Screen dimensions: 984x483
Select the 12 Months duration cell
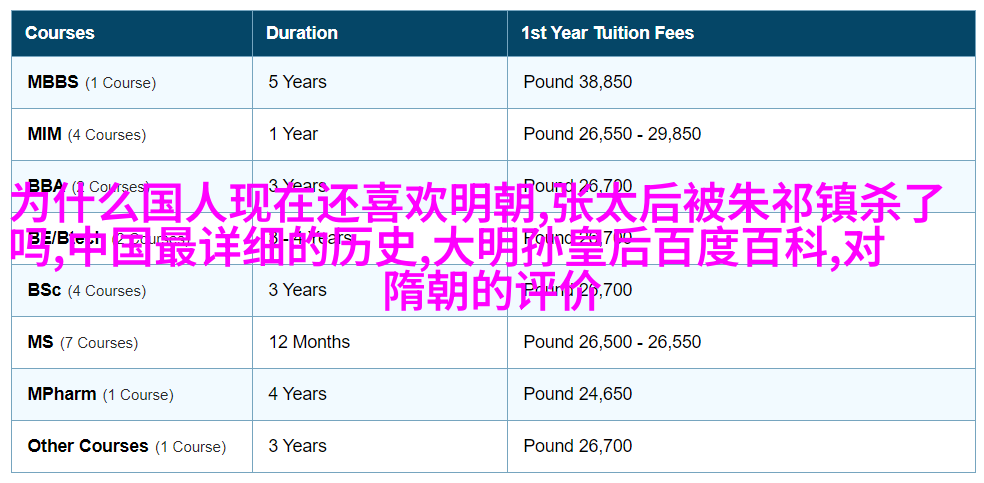pos(309,342)
